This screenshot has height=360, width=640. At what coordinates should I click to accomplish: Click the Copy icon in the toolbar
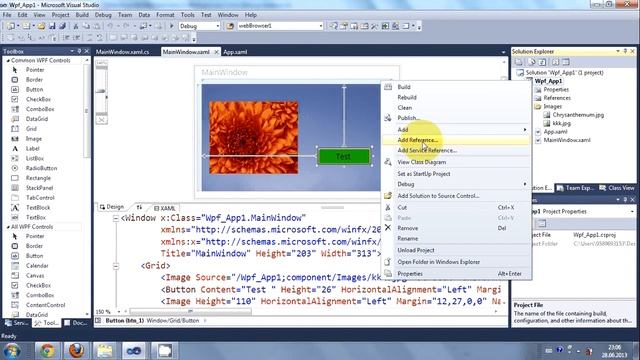point(86,26)
